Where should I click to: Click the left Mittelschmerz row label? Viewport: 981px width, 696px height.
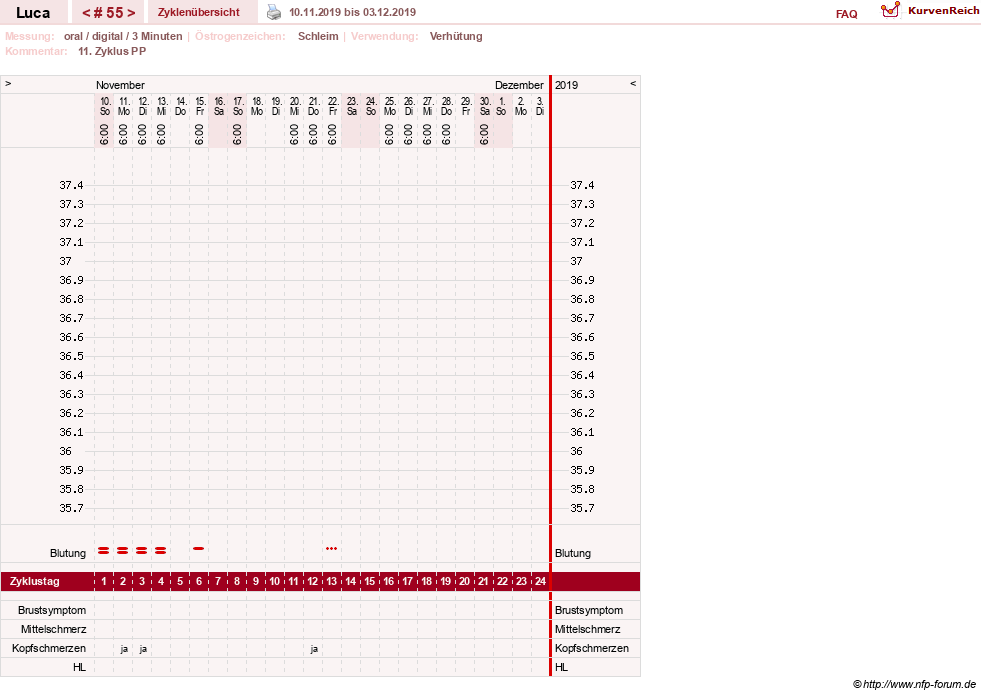point(53,629)
